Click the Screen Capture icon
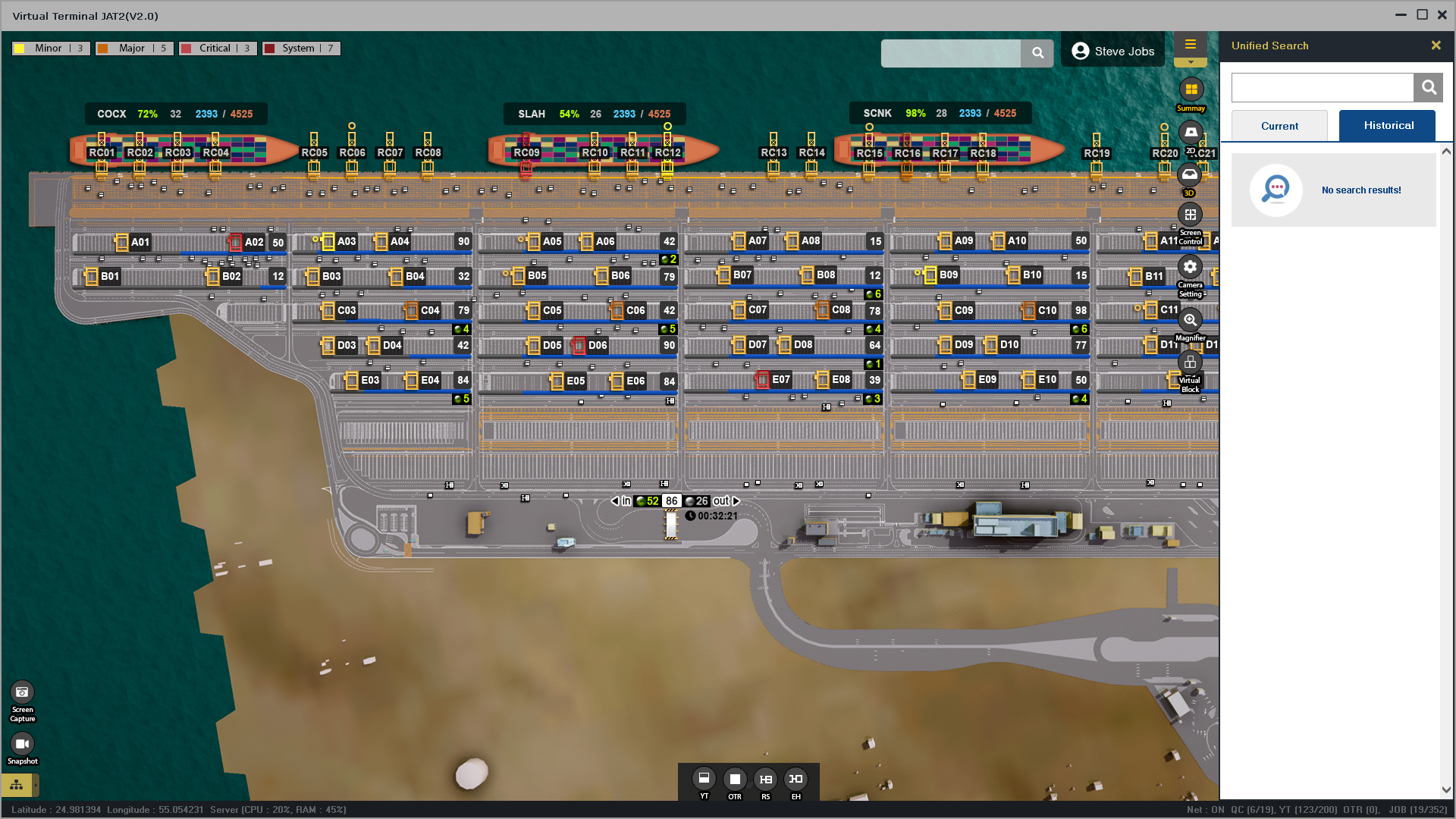 point(22,692)
